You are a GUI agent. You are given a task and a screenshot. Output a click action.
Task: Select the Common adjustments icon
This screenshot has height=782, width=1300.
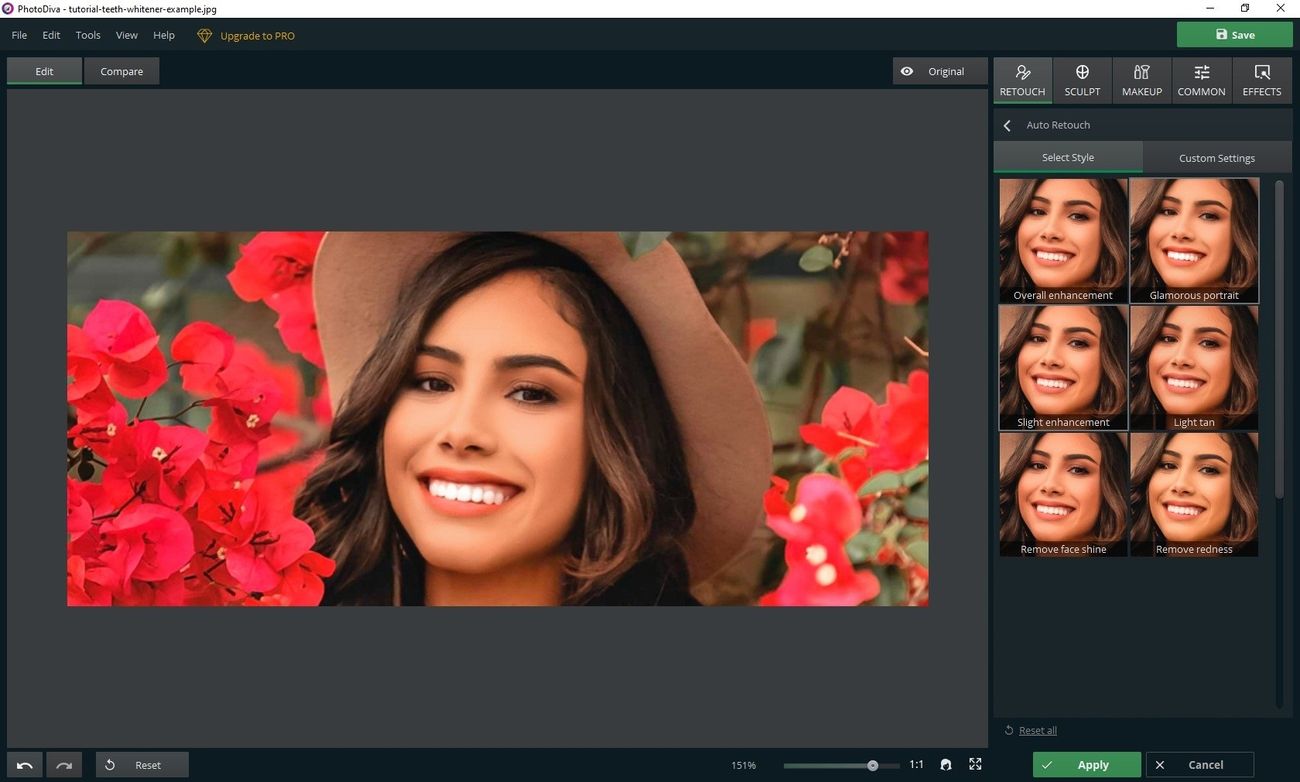1201,80
